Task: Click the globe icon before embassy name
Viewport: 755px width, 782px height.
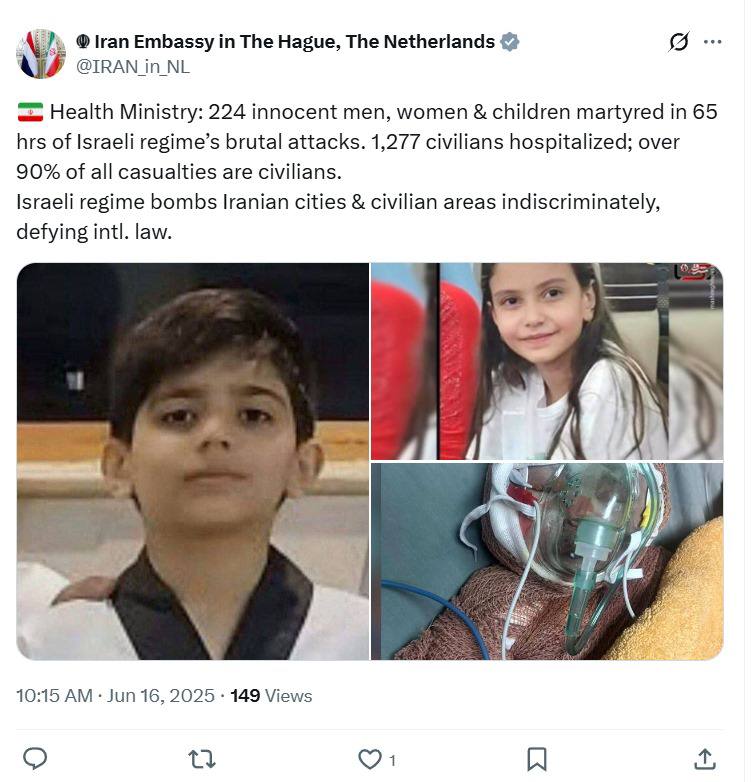Action: (83, 42)
